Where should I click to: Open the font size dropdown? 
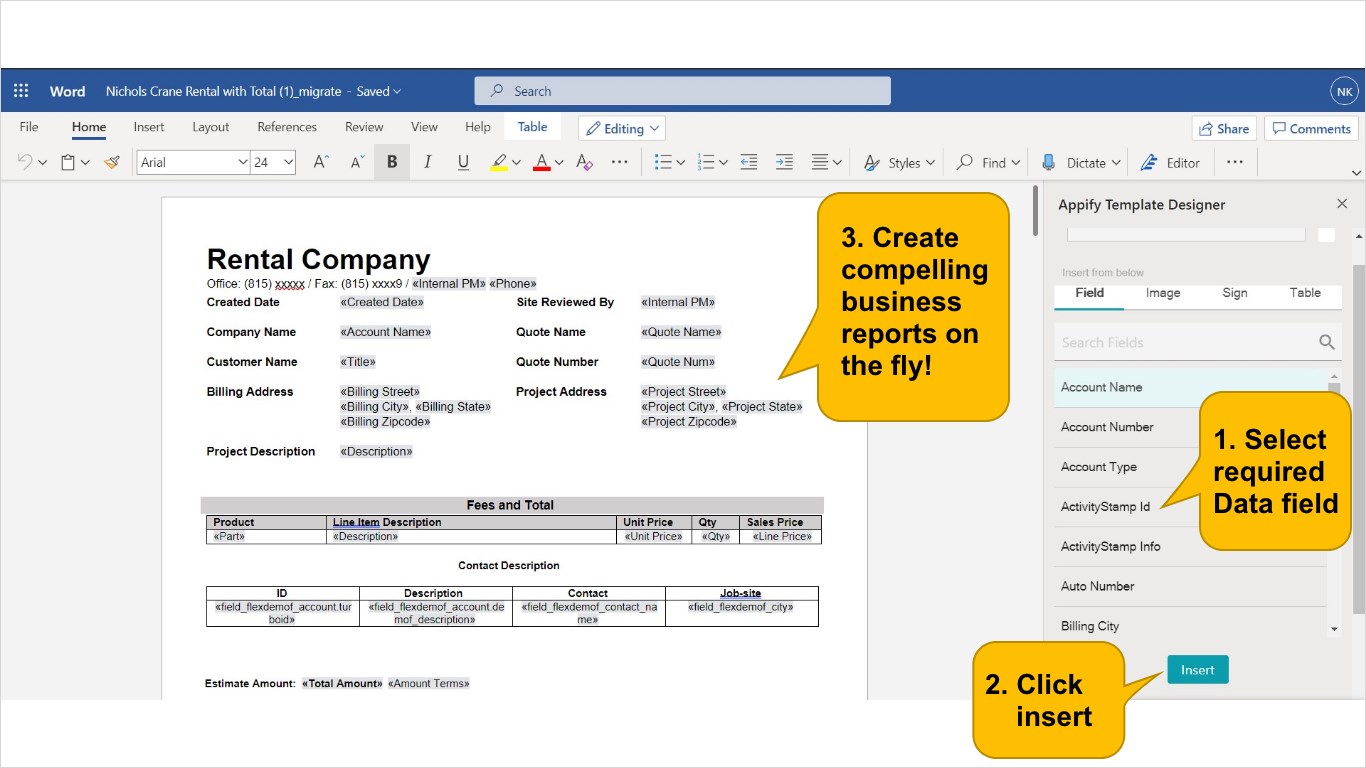288,162
